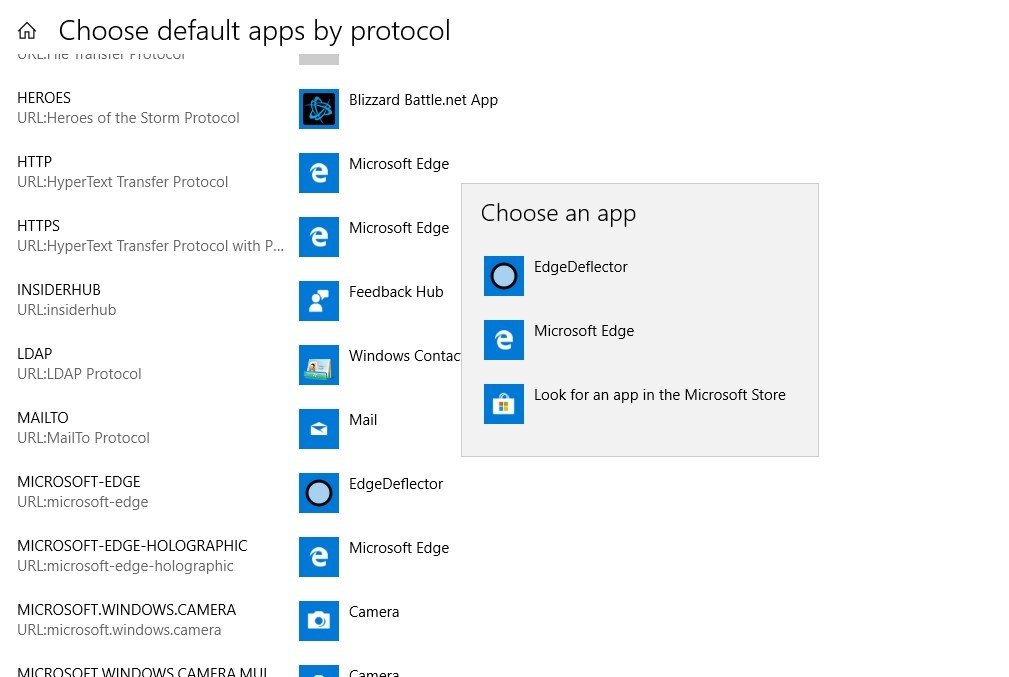The image size is (1009, 677).
Task: Click the Feedback Hub icon for INSIDERHUB
Action: 319,301
